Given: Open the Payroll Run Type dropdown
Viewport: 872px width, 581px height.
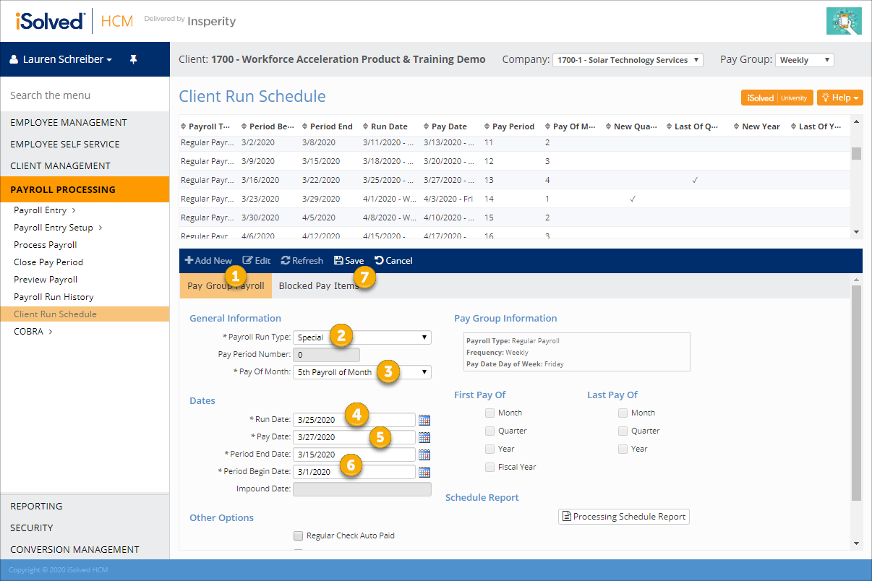Looking at the screenshot, I should pos(363,337).
